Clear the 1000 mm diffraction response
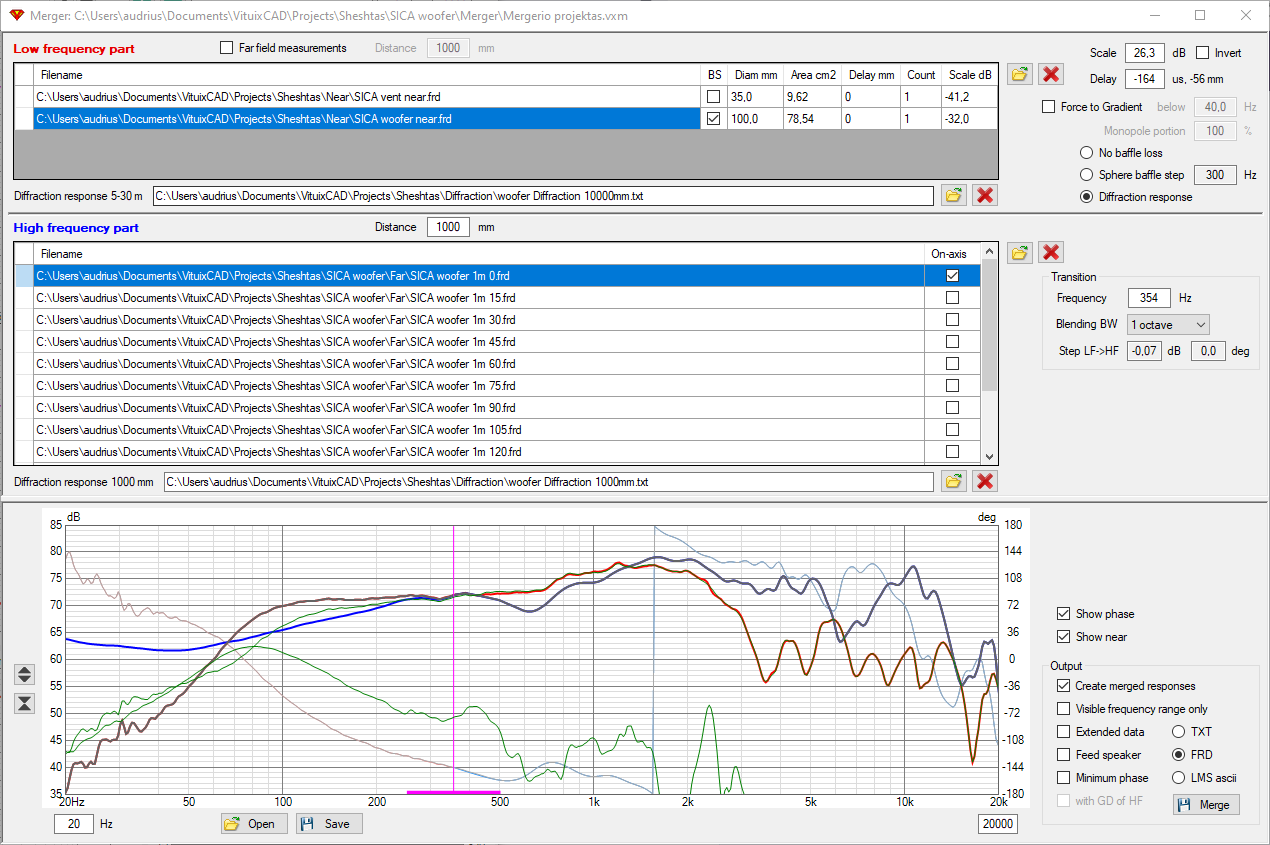The width and height of the screenshot is (1270, 845). [985, 481]
